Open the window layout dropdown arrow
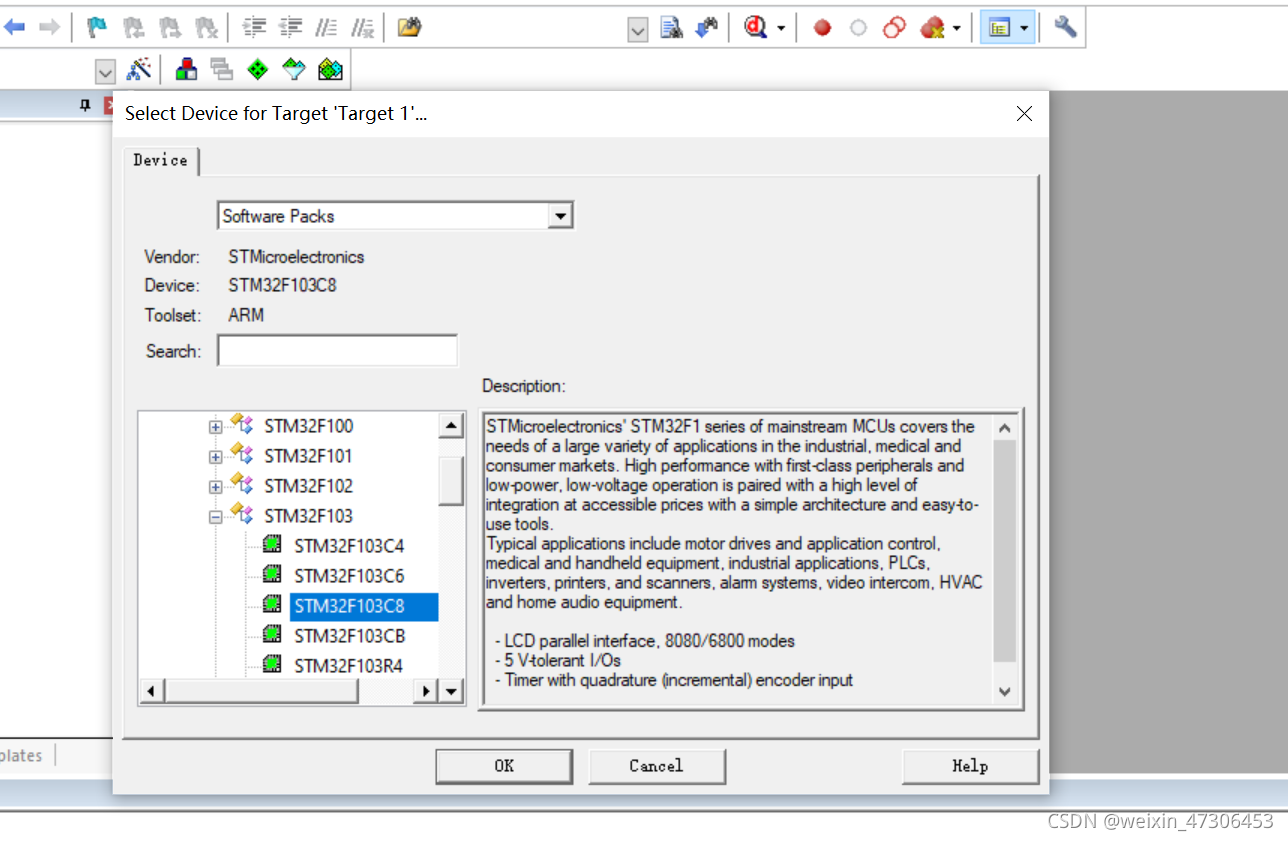 click(1024, 28)
